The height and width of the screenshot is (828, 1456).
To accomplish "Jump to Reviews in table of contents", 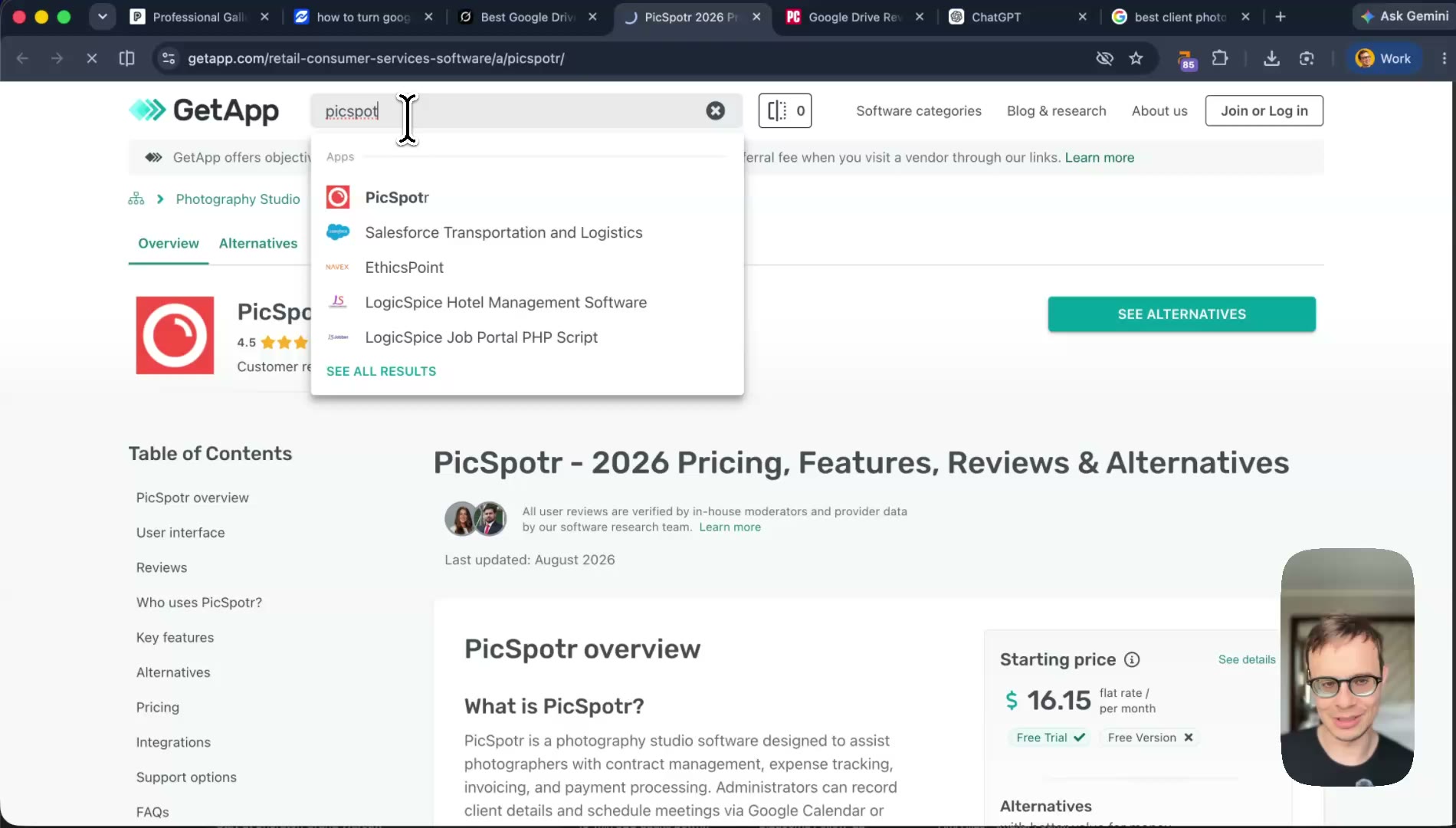I will [x=162, y=567].
